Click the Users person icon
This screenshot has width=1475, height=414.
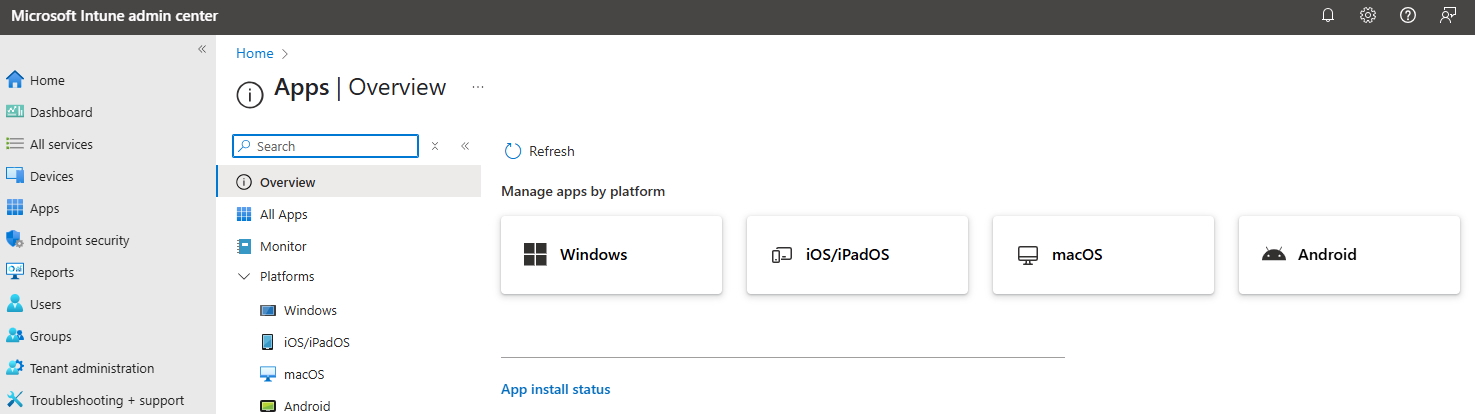coord(15,304)
